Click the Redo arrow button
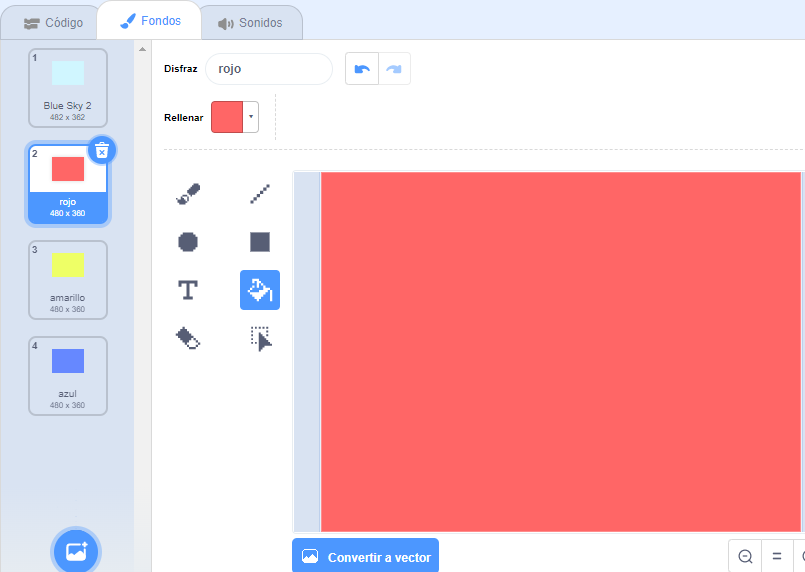Screen dimensions: 805x572 coord(394,69)
